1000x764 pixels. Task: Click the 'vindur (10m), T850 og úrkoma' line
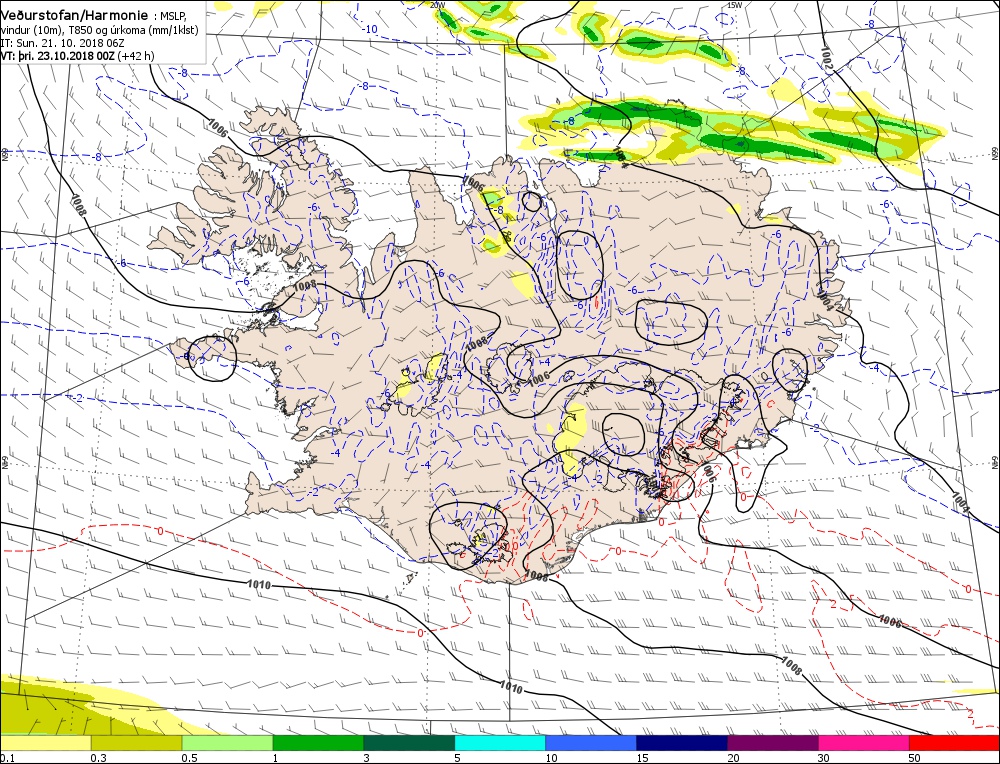[99, 29]
